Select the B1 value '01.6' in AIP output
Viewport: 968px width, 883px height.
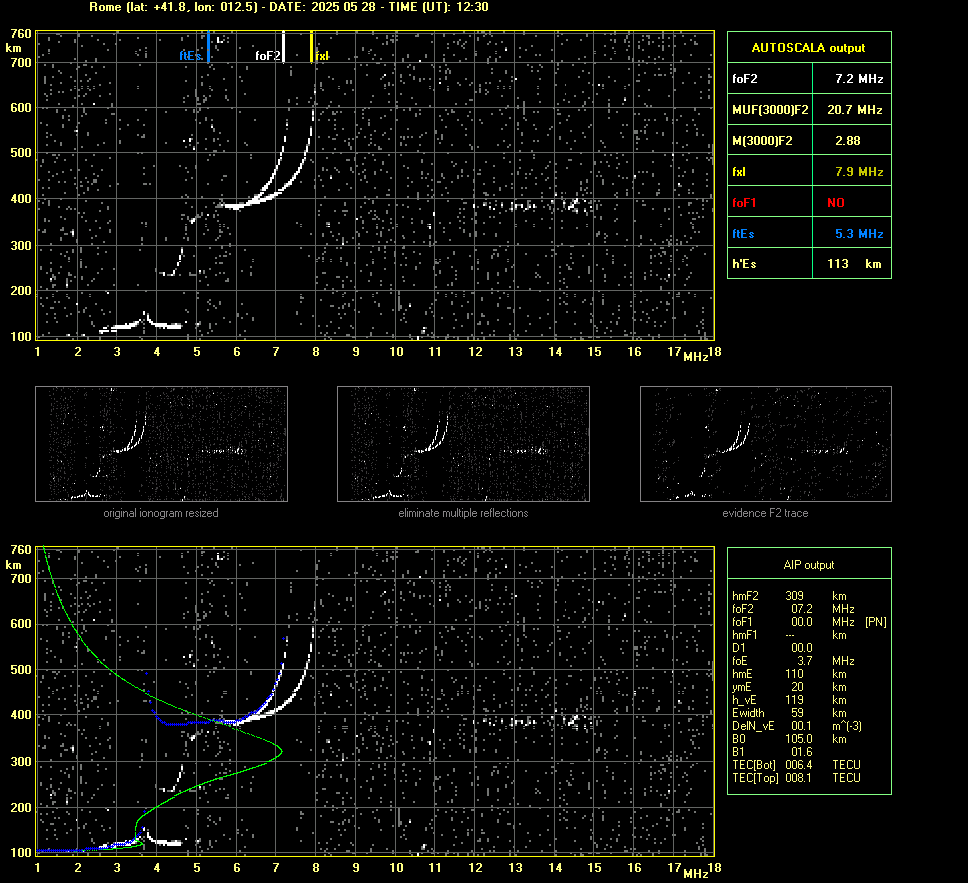802,751
